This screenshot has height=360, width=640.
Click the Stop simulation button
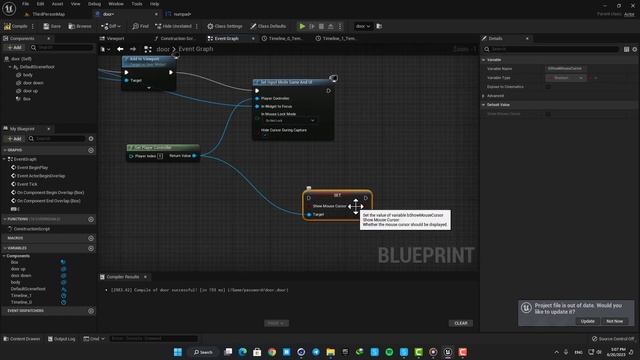point(321,26)
